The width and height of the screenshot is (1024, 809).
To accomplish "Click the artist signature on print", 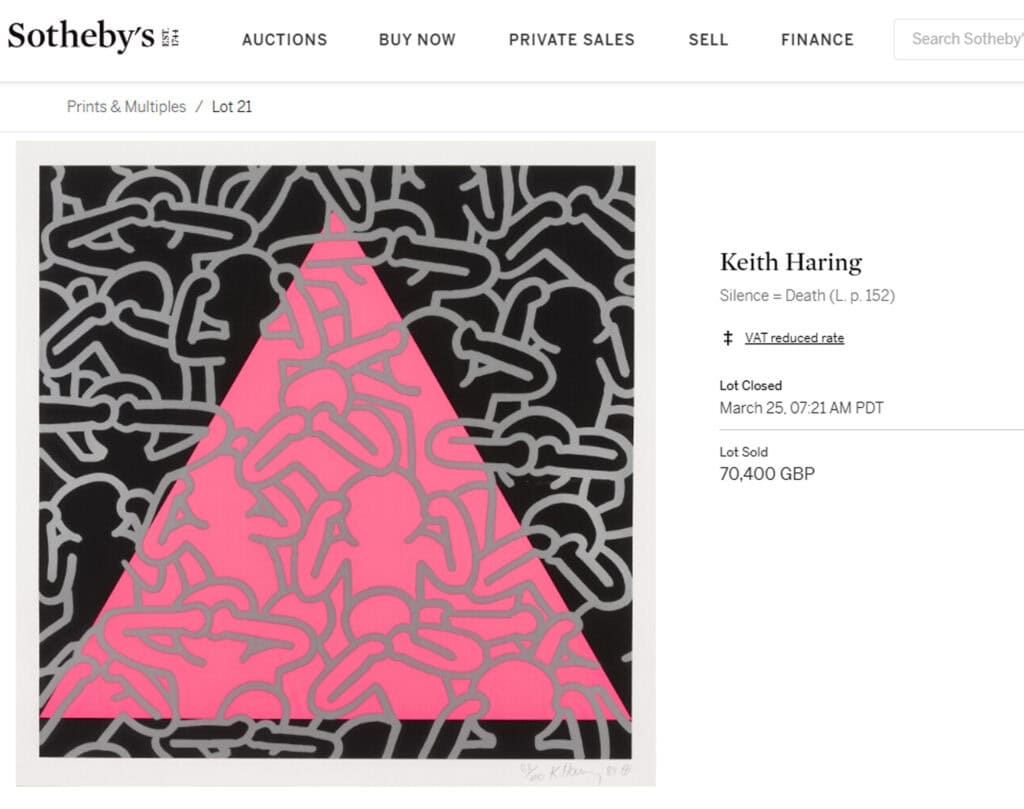I will pos(575,773).
